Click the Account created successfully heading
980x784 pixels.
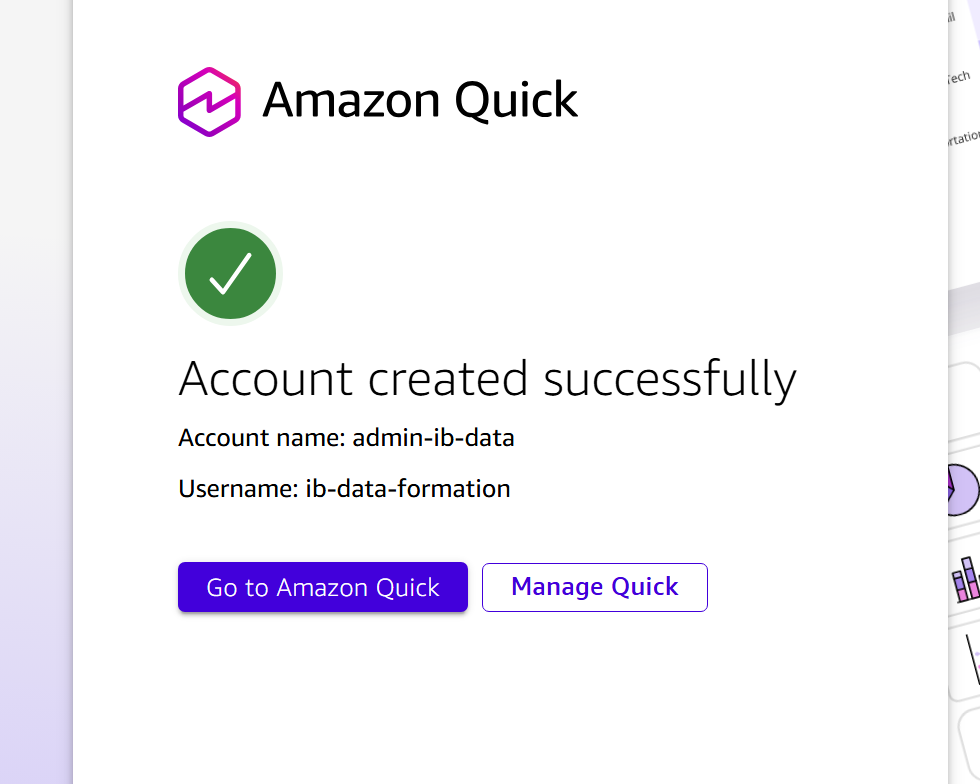click(488, 379)
